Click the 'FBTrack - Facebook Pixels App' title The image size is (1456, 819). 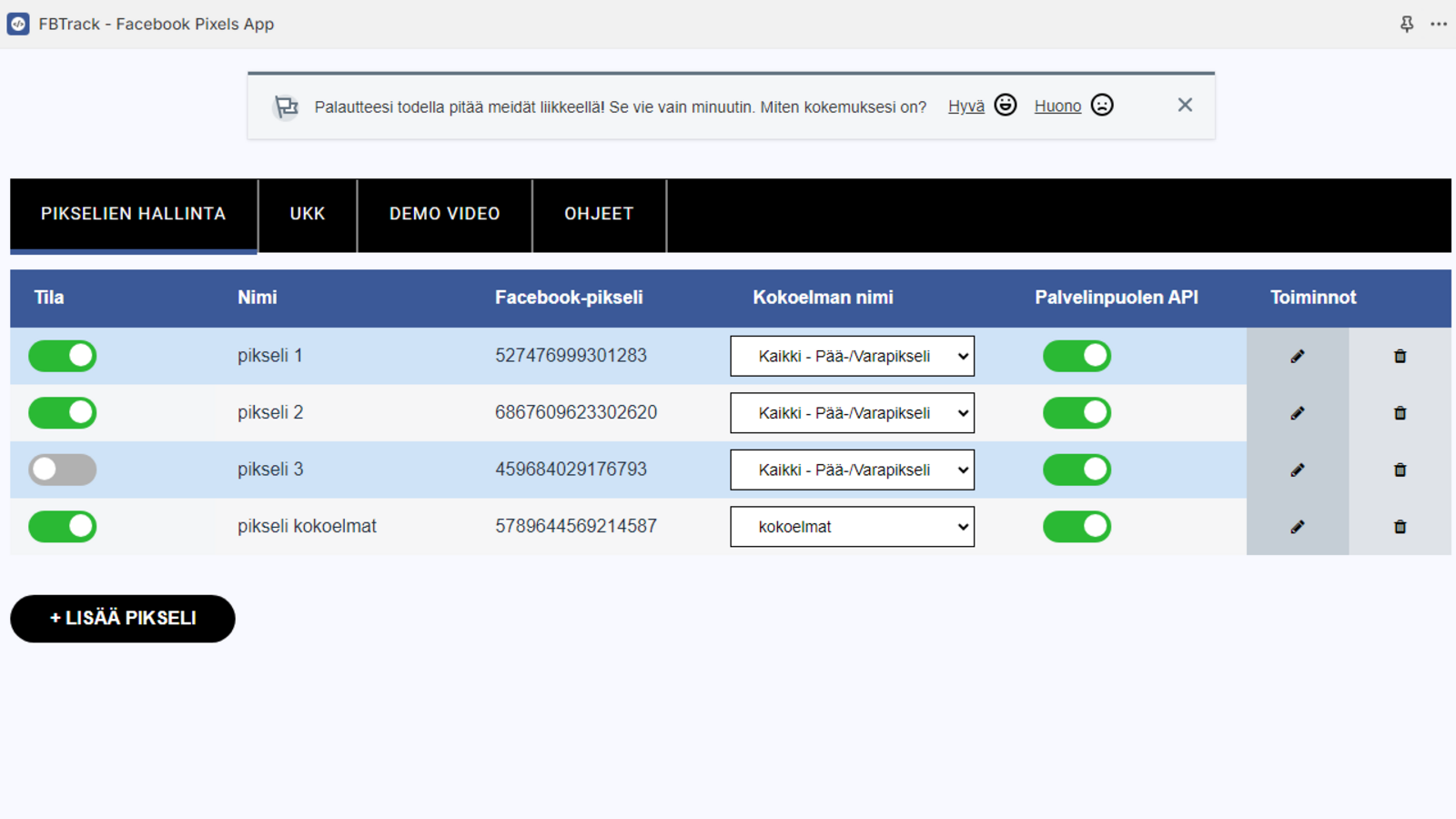coord(156,25)
